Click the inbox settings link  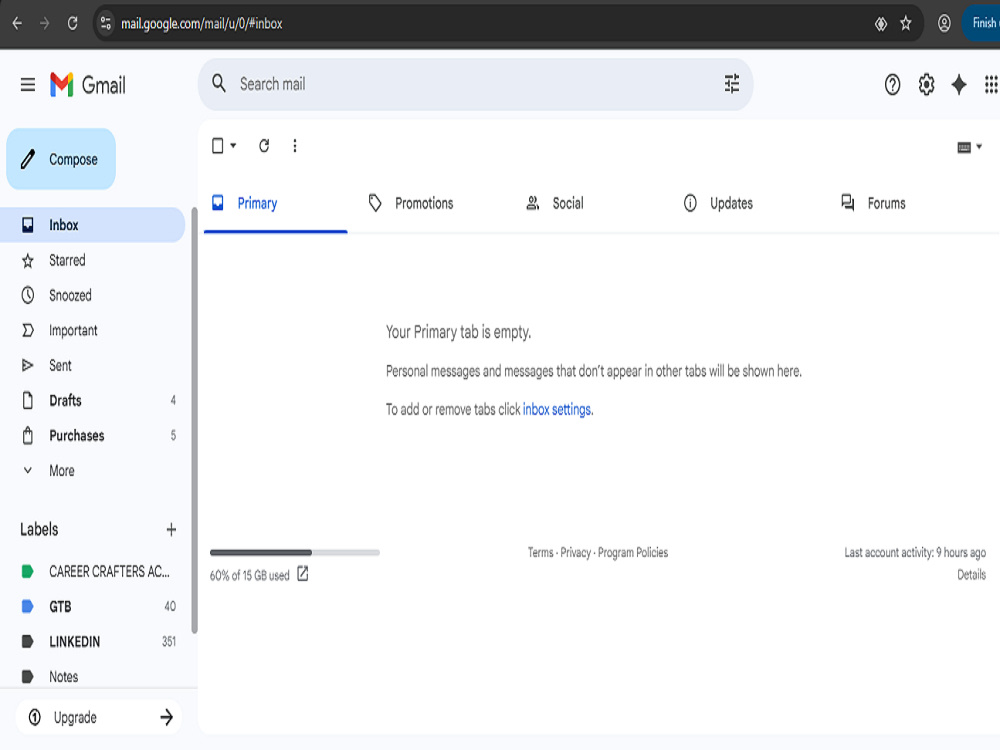pos(557,409)
